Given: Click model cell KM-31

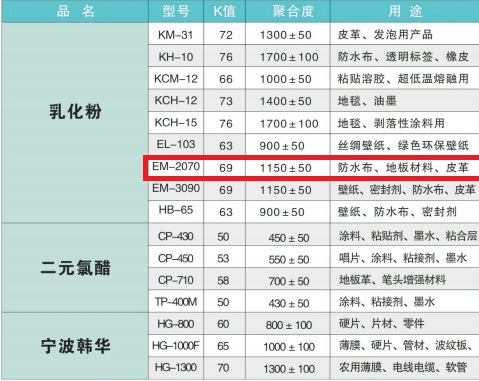Looking at the screenshot, I should click(x=176, y=34).
